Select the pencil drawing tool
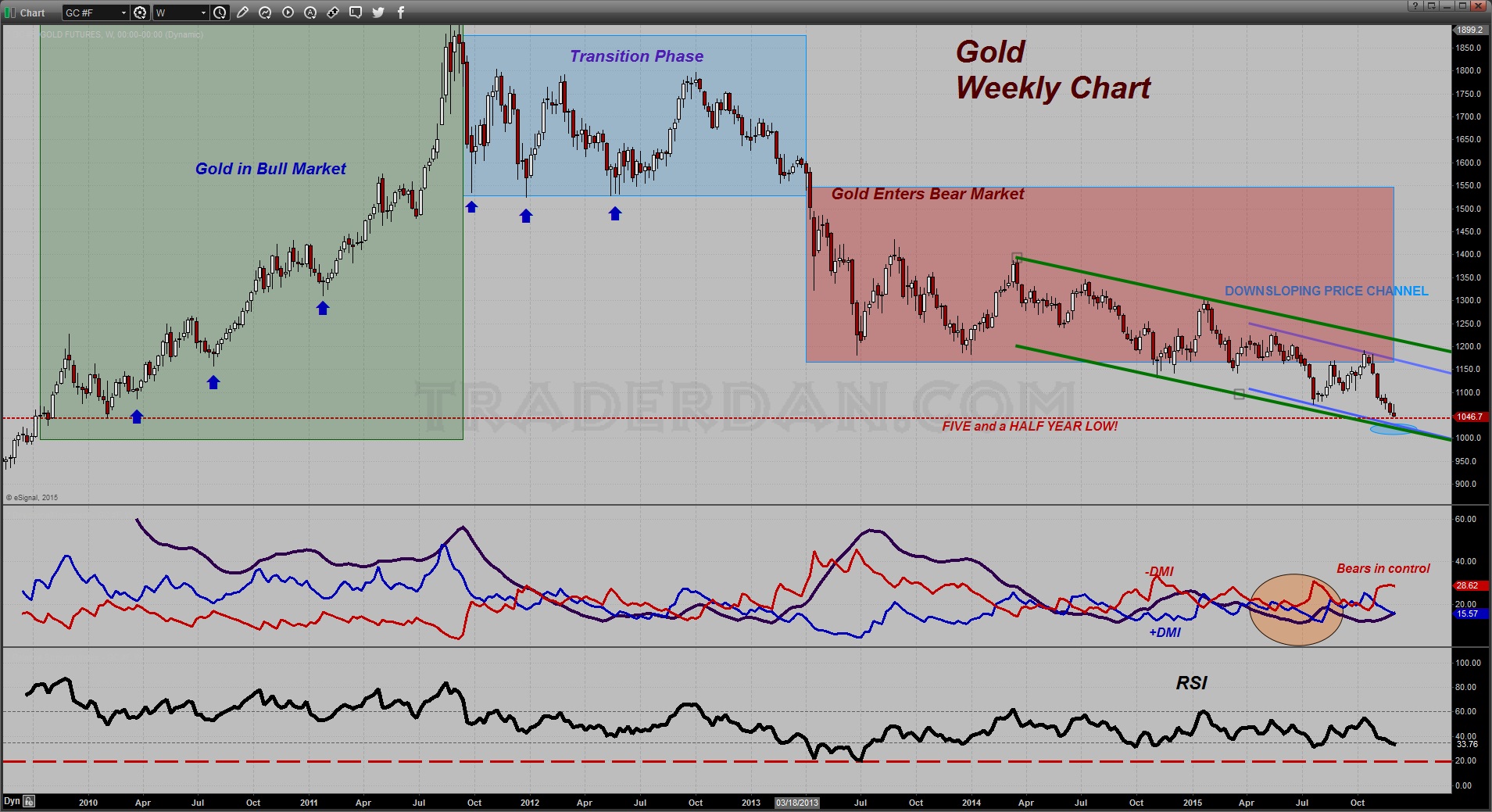 242,13
